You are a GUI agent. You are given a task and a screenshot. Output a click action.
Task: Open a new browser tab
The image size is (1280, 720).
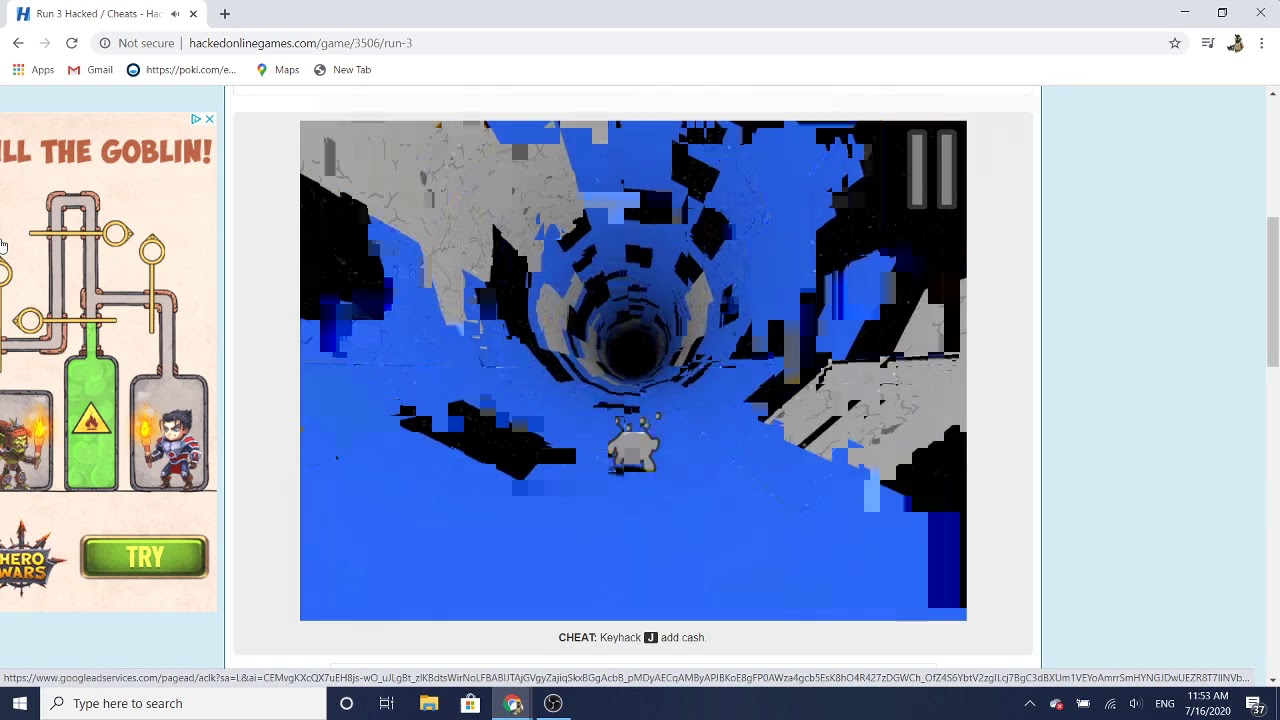(225, 14)
